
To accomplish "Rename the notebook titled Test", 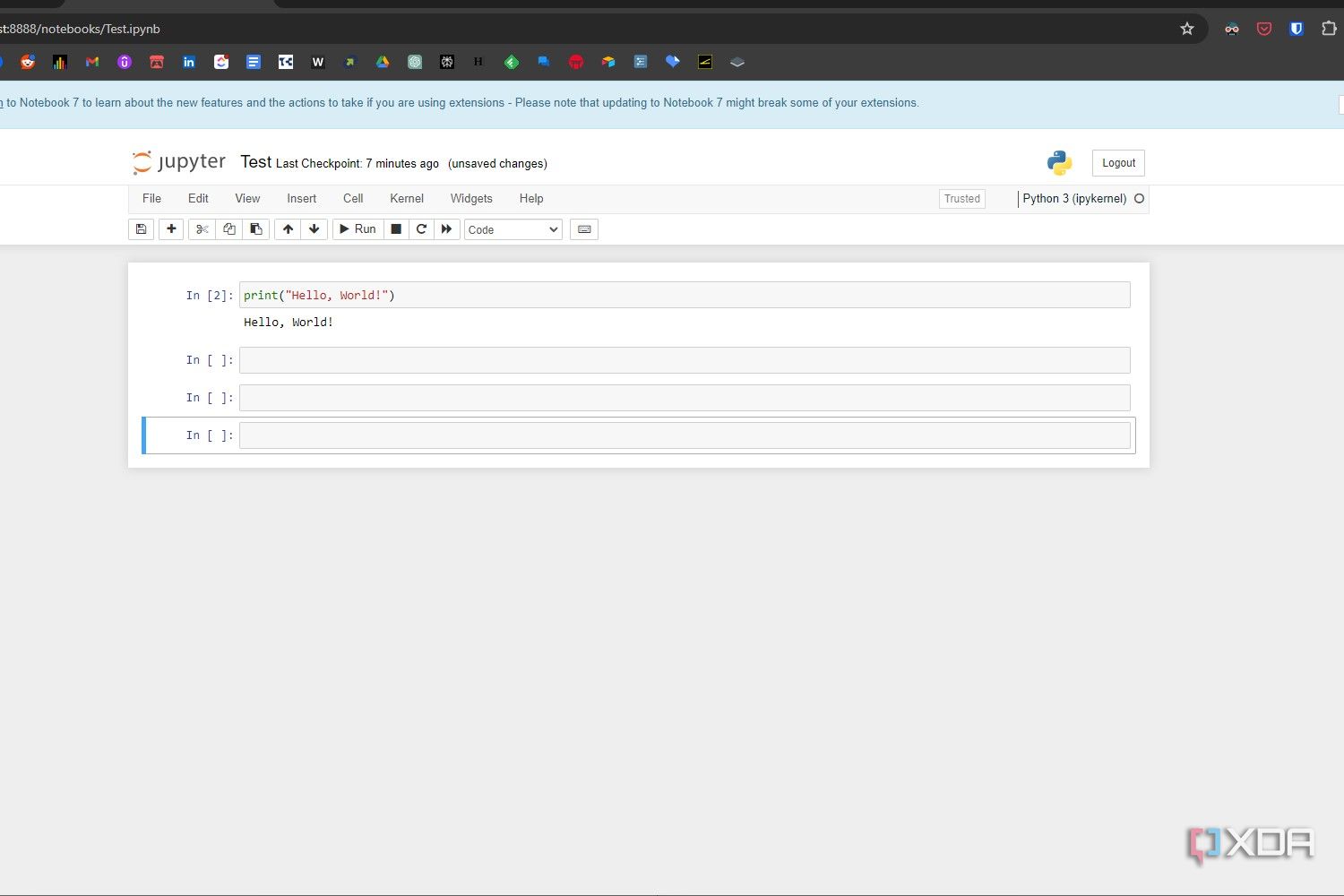I will click(x=255, y=162).
